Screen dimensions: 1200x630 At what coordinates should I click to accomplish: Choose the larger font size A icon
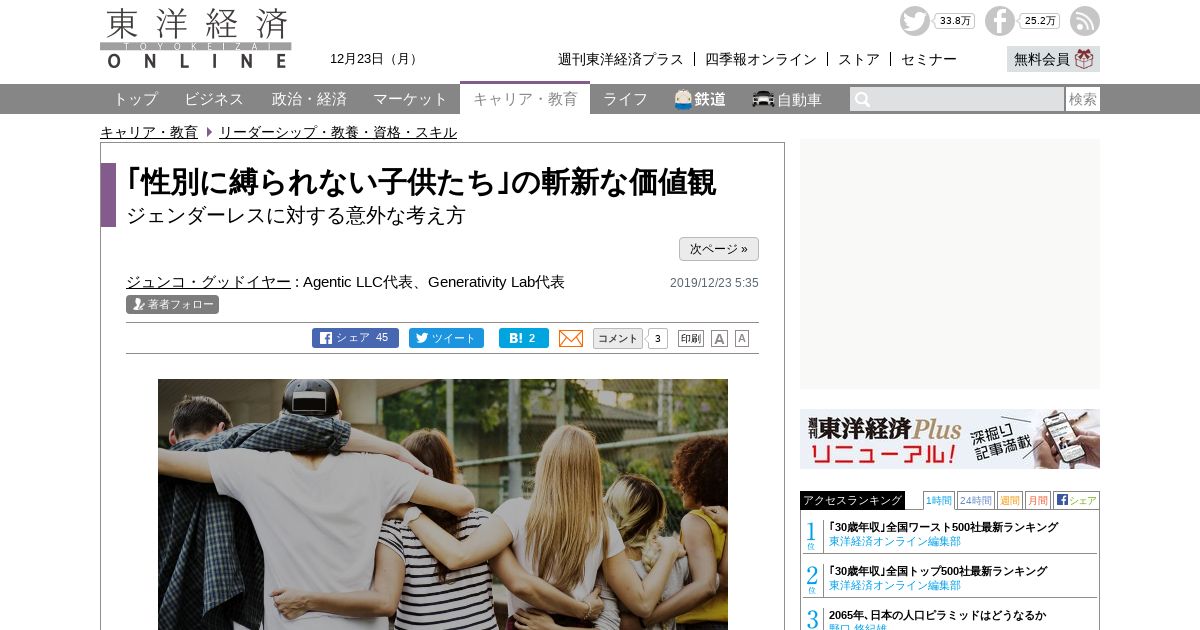pos(719,339)
